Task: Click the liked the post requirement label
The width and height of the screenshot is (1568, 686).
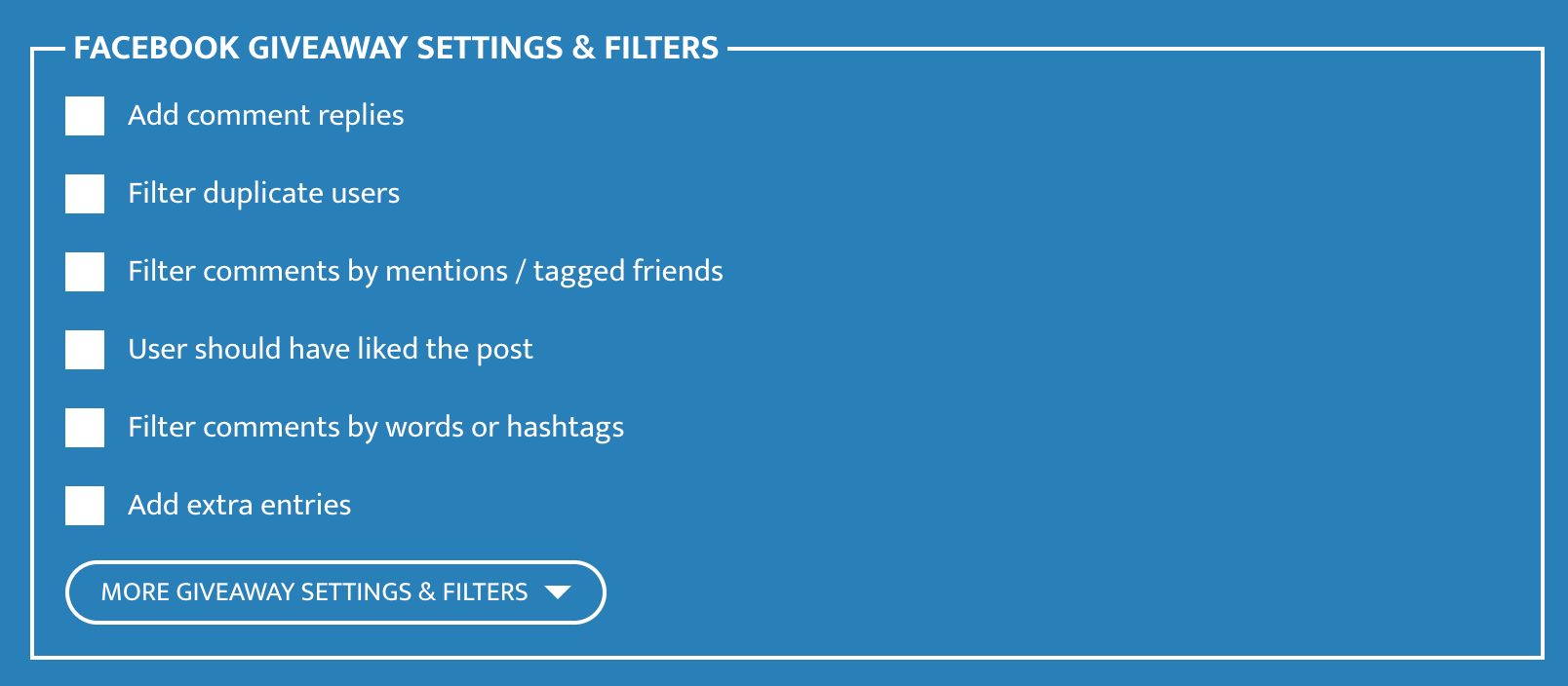Action: (x=330, y=349)
